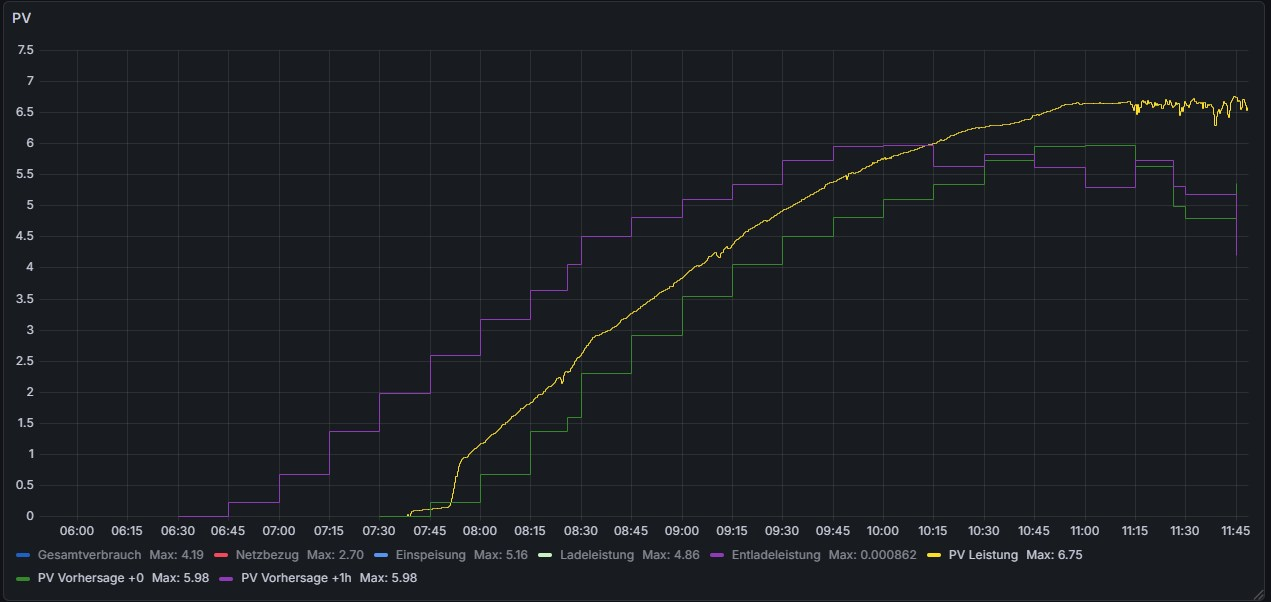Click the Entladeleistung purple color icon

[716, 555]
